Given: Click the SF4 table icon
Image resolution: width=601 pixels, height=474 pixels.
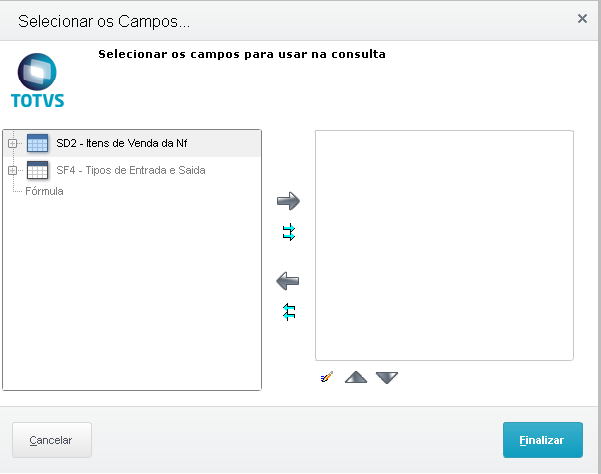Looking at the screenshot, I should click(x=38, y=170).
